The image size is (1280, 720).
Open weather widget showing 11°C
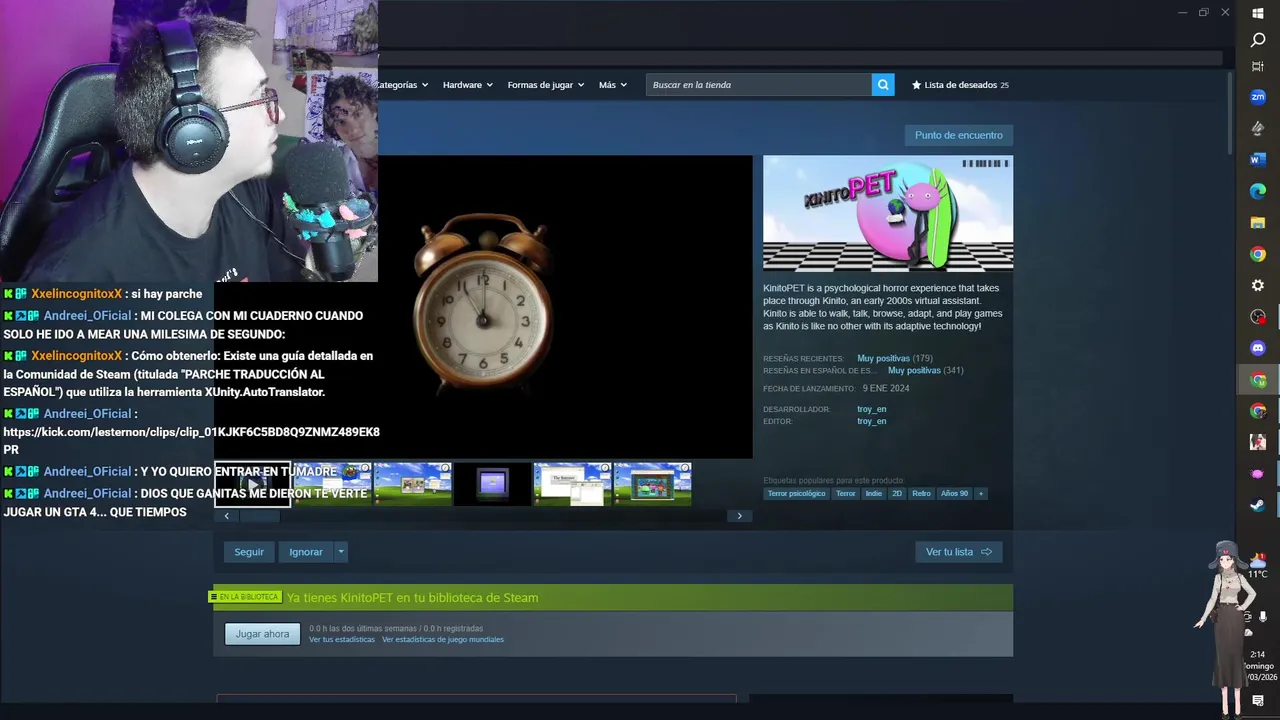[x=1258, y=566]
